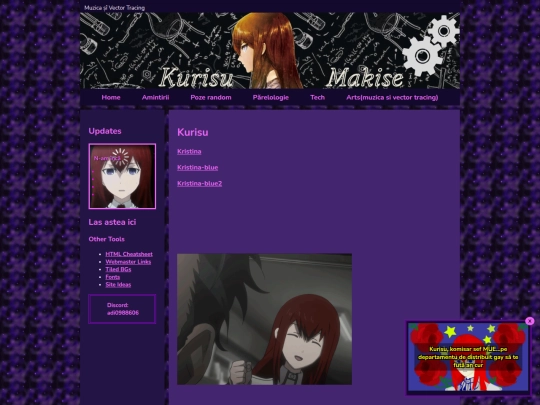This screenshot has width=540, height=405.
Task: Click the Other Tools heading
Action: (106, 239)
